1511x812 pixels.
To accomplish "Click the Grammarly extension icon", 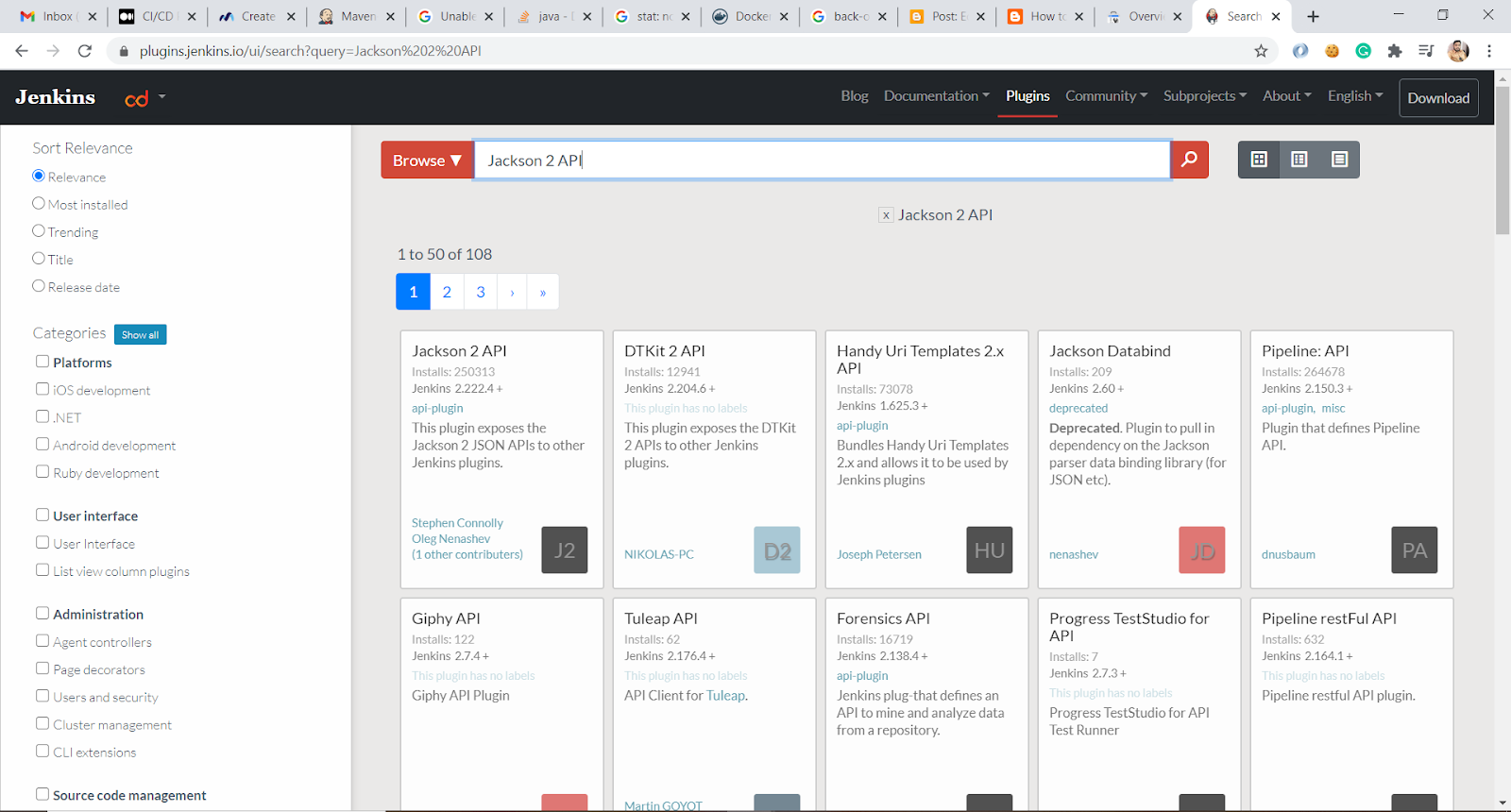I will coord(1364,51).
